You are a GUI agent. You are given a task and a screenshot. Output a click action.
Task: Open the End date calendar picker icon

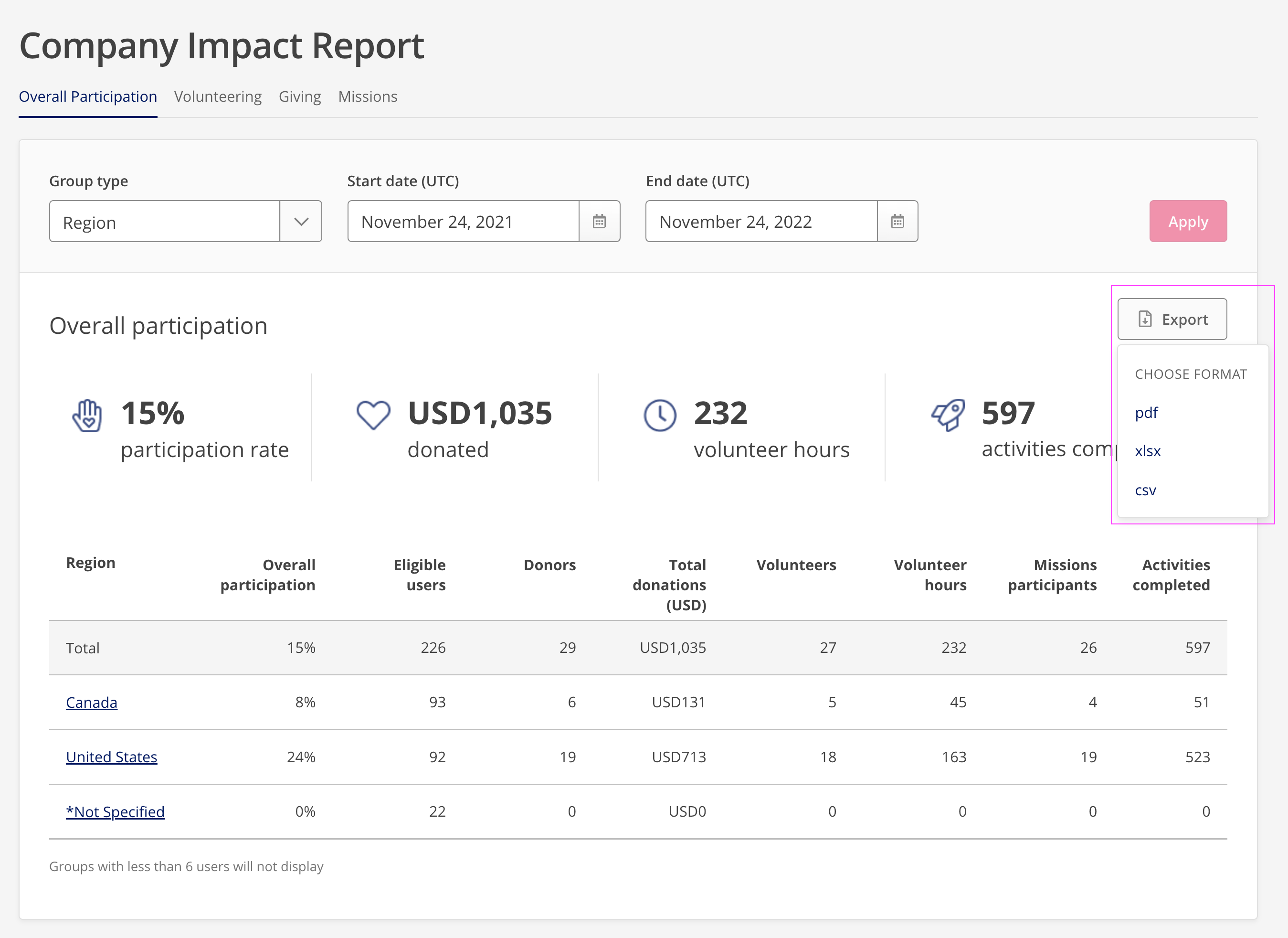tap(897, 221)
